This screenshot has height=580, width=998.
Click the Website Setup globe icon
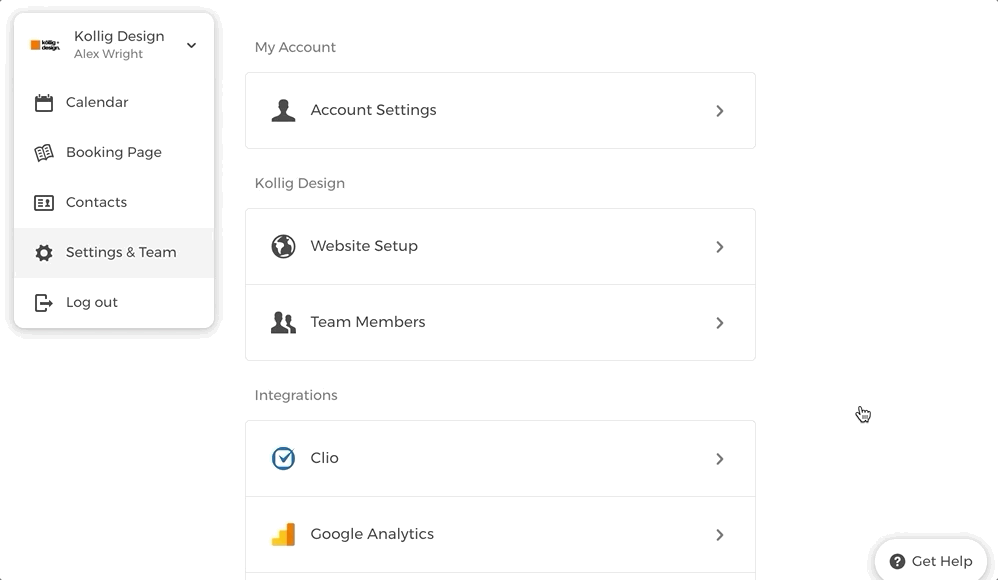283,246
